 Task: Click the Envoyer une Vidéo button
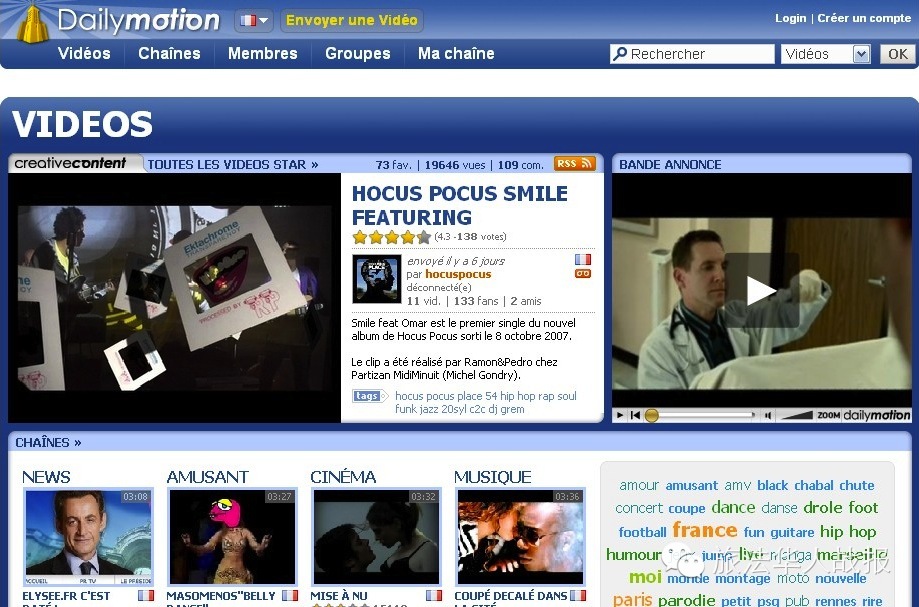click(352, 21)
